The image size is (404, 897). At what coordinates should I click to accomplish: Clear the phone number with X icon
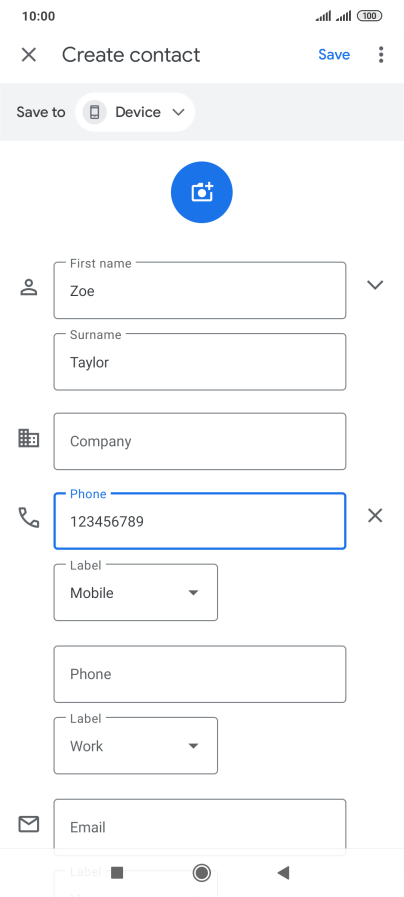click(x=375, y=516)
